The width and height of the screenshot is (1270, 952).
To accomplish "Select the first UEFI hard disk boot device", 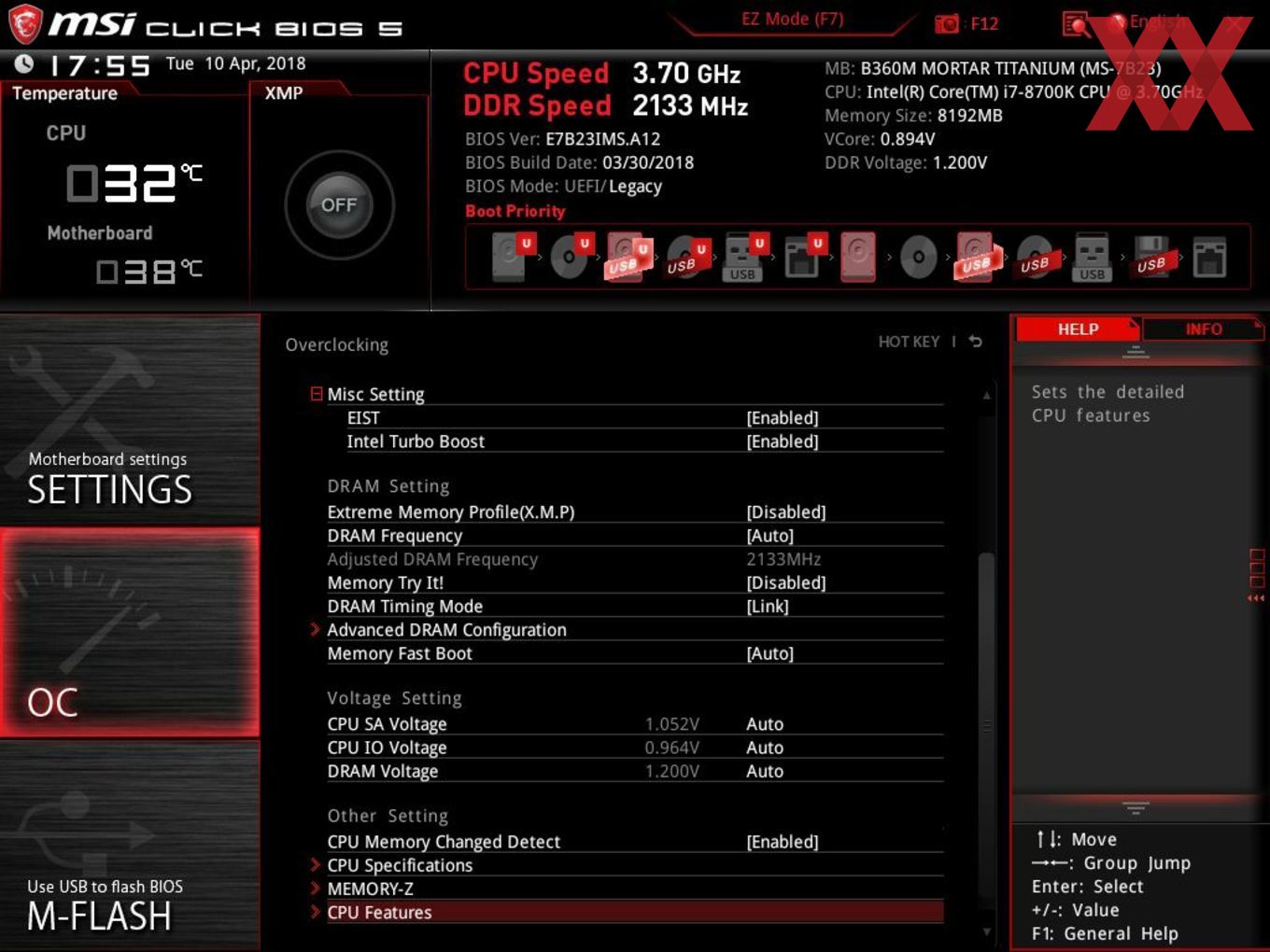I will tap(513, 257).
